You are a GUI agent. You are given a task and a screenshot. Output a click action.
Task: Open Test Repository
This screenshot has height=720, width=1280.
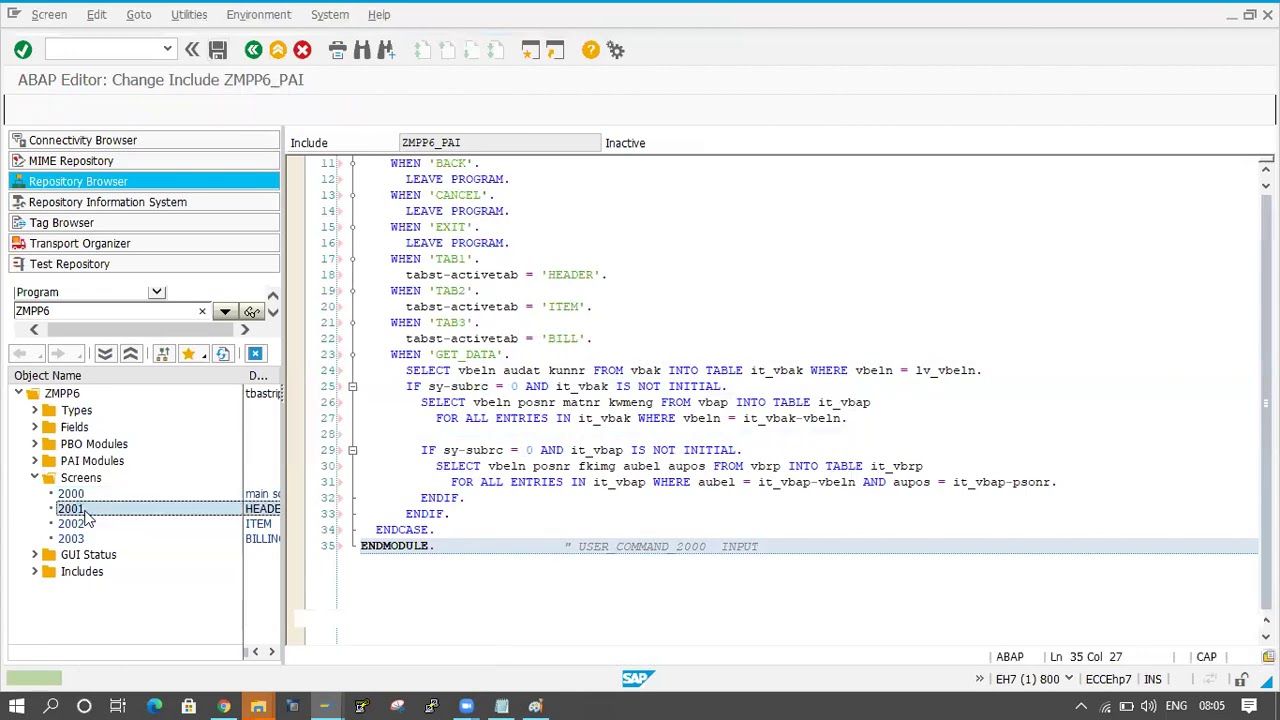(145, 264)
